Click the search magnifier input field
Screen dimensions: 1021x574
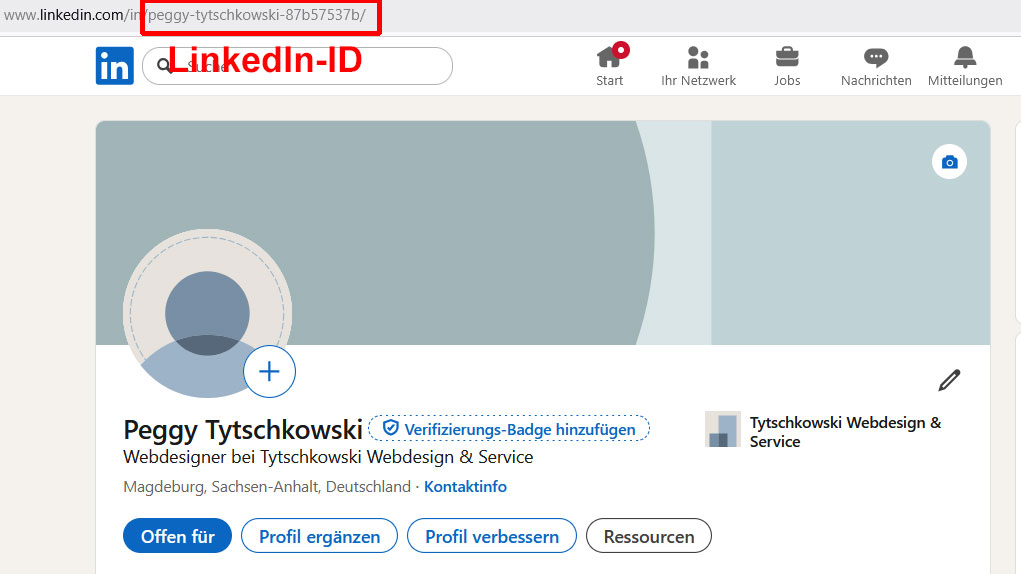click(x=300, y=66)
